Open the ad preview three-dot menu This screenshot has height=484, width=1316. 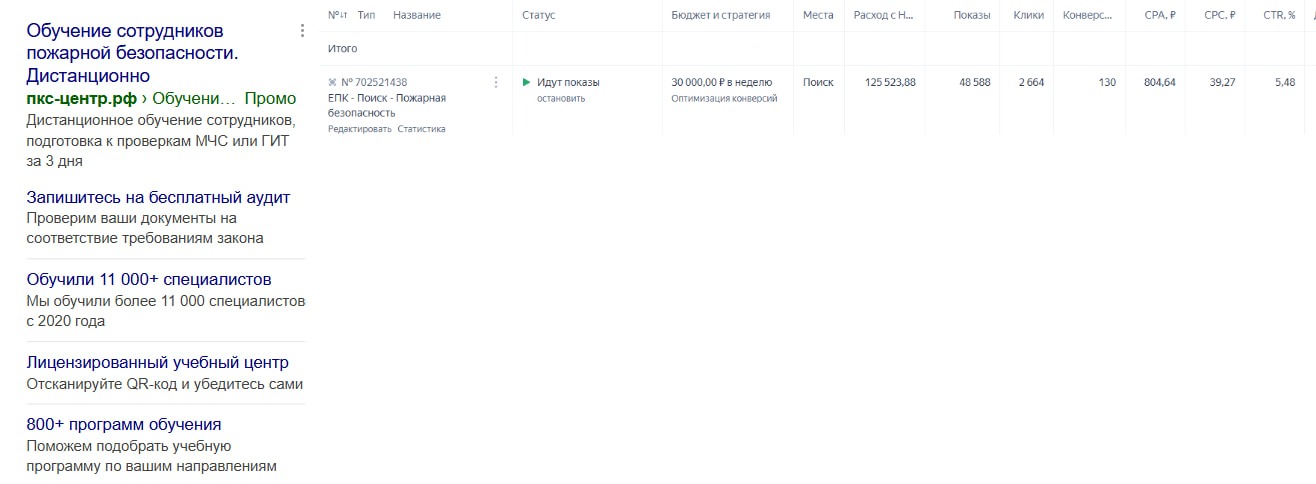click(x=302, y=31)
